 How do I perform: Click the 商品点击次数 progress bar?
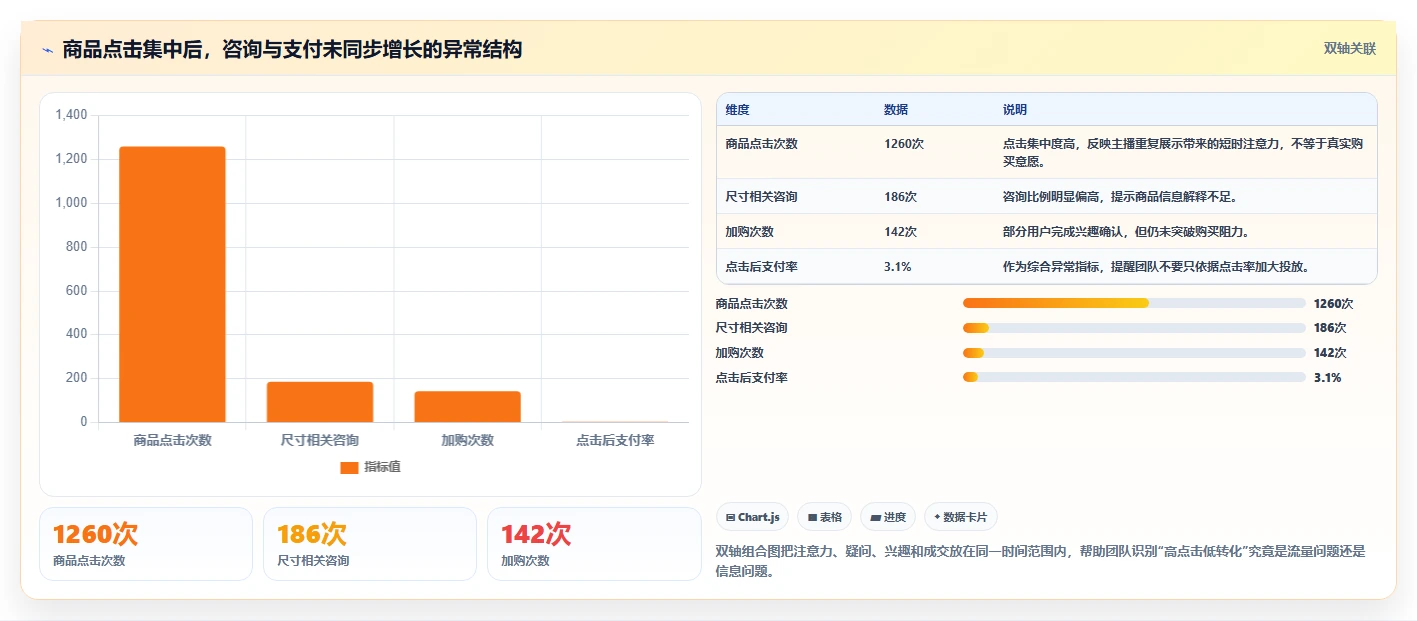coord(1134,303)
